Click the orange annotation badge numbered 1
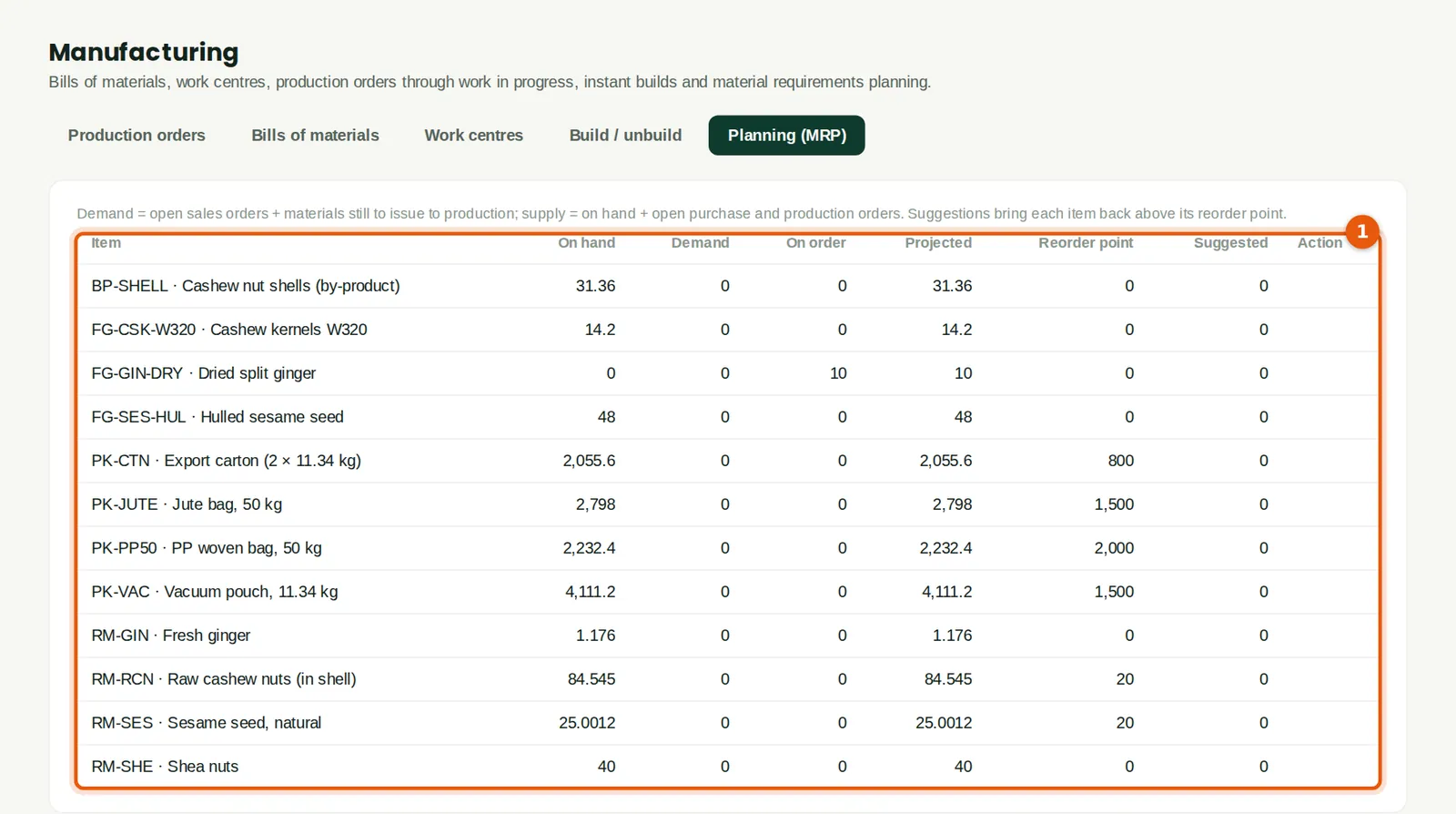 tap(1362, 231)
